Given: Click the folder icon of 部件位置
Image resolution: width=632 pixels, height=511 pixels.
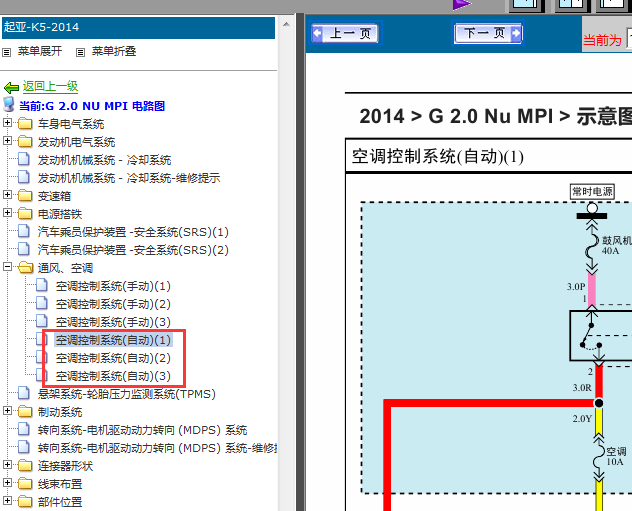Looking at the screenshot, I should coord(25,501).
